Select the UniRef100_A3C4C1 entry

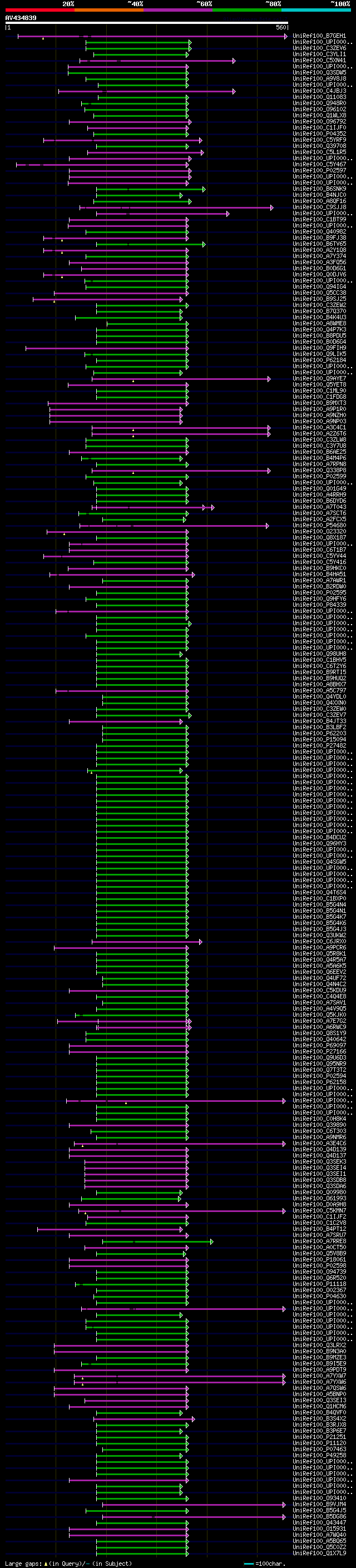[x=319, y=428]
